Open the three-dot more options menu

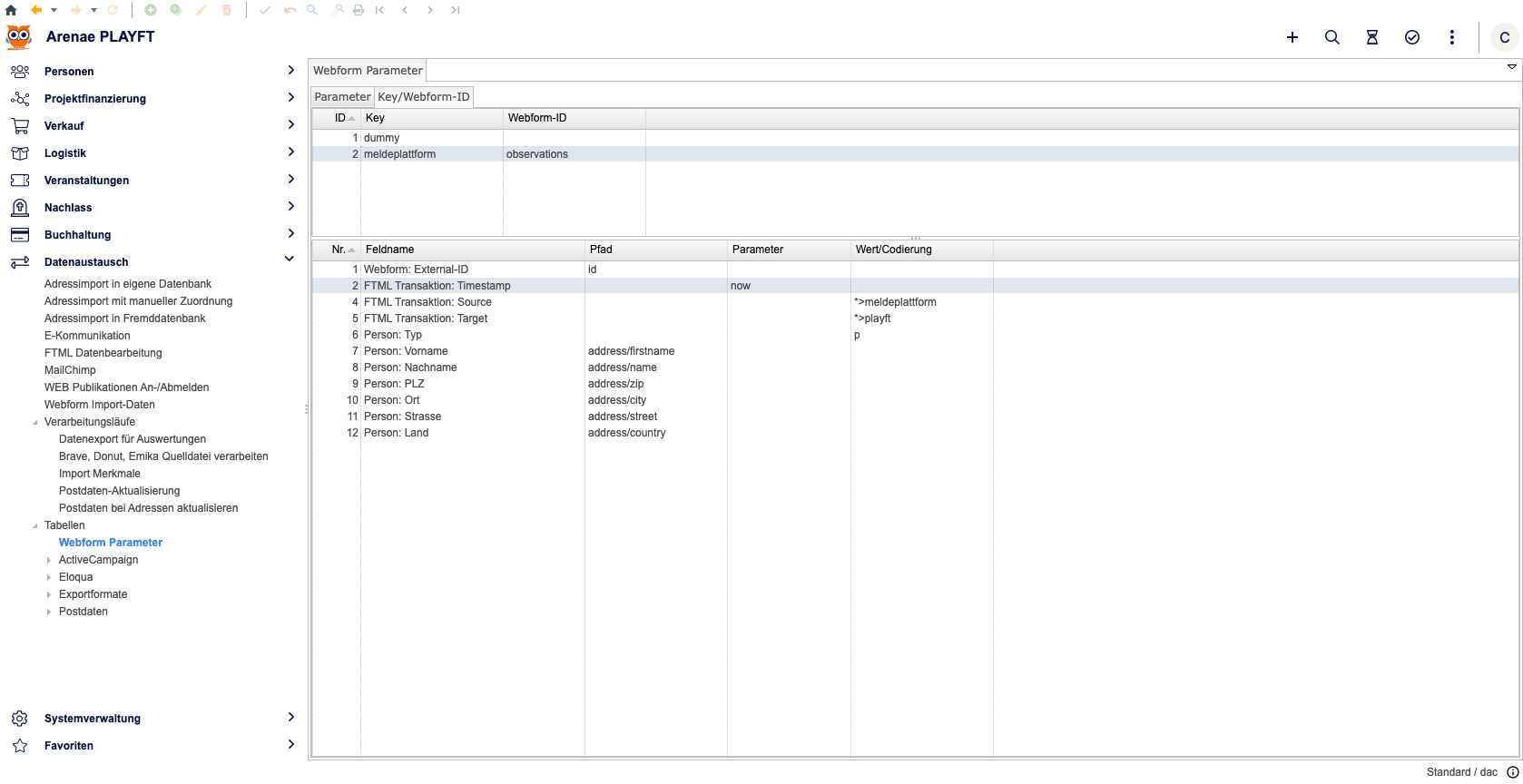pos(1452,37)
